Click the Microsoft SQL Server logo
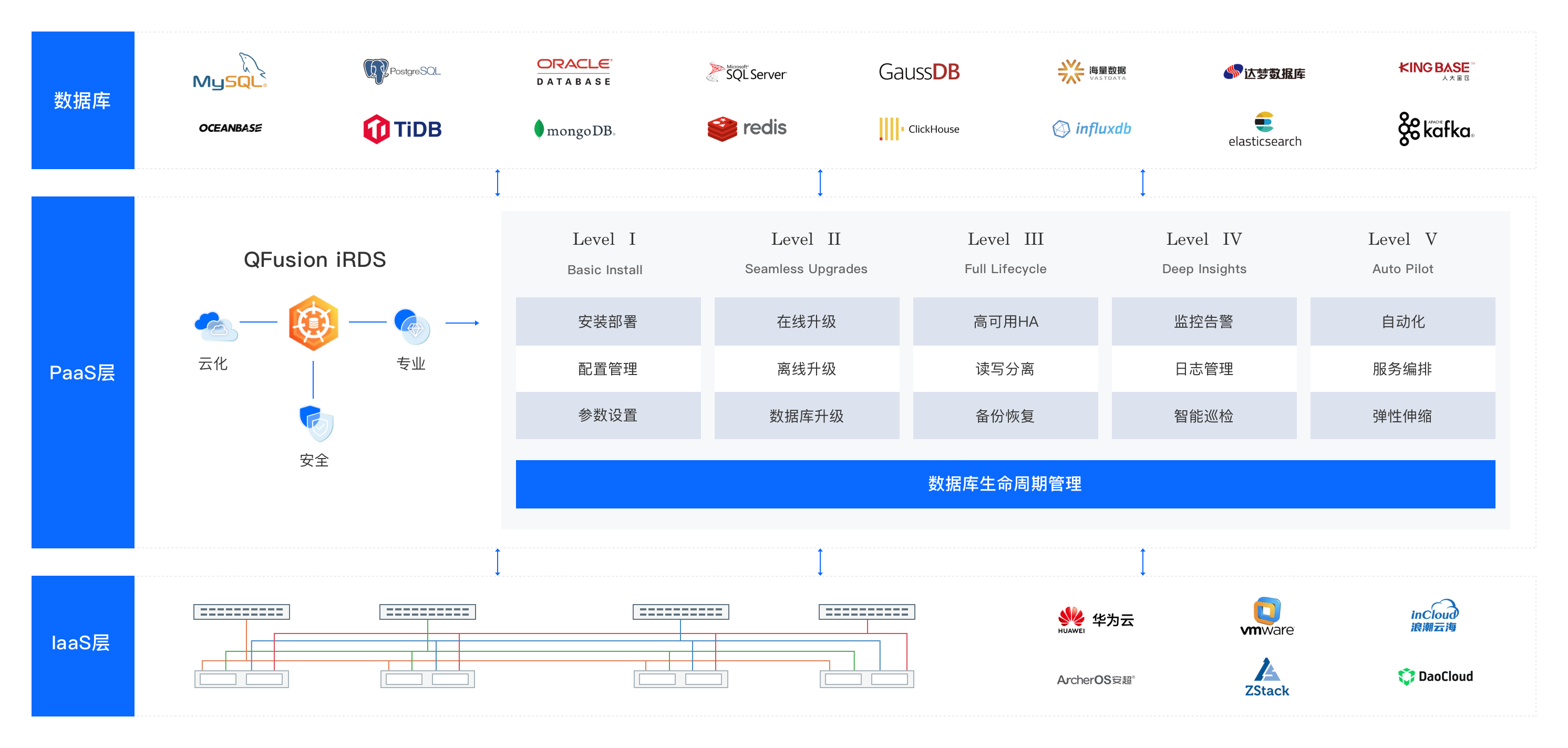Screen dimensions: 1568x748 click(746, 72)
